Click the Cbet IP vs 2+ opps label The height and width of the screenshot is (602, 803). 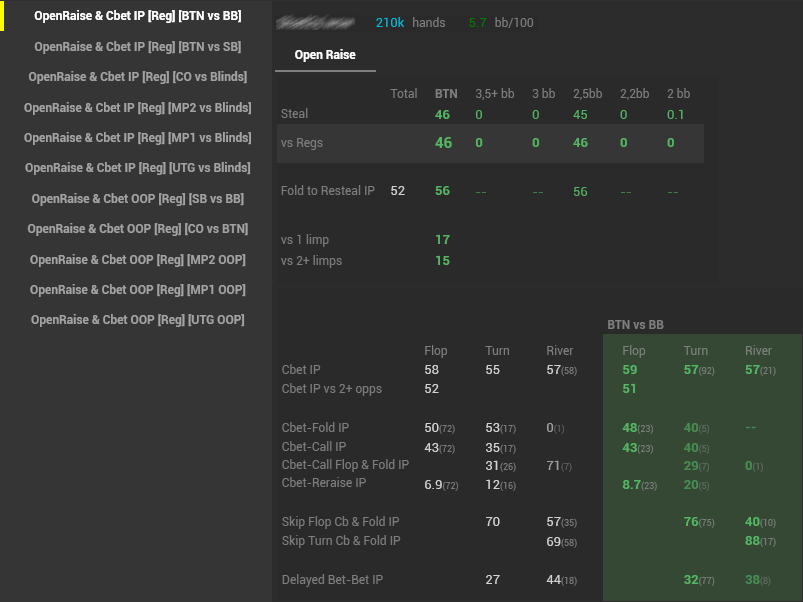tap(332, 389)
